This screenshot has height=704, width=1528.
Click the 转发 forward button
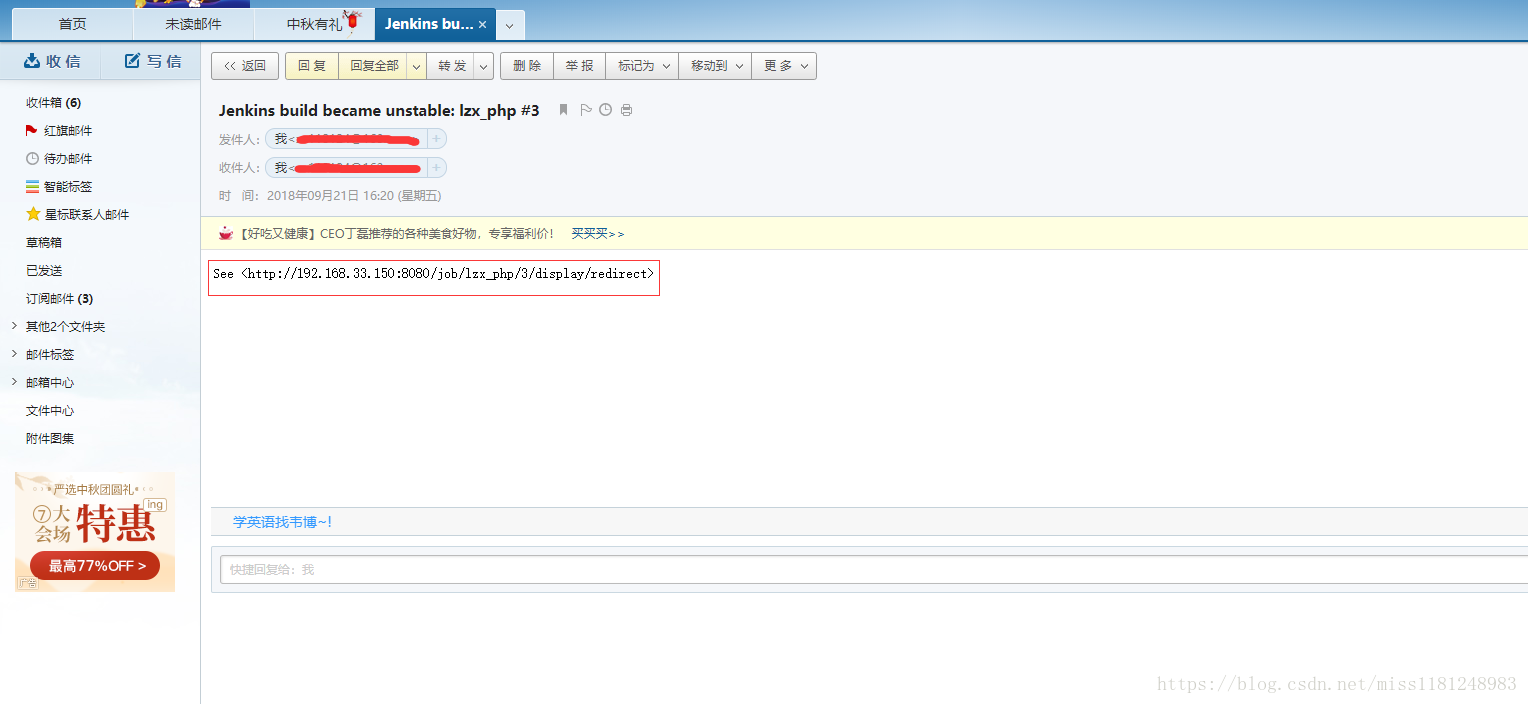coord(452,66)
